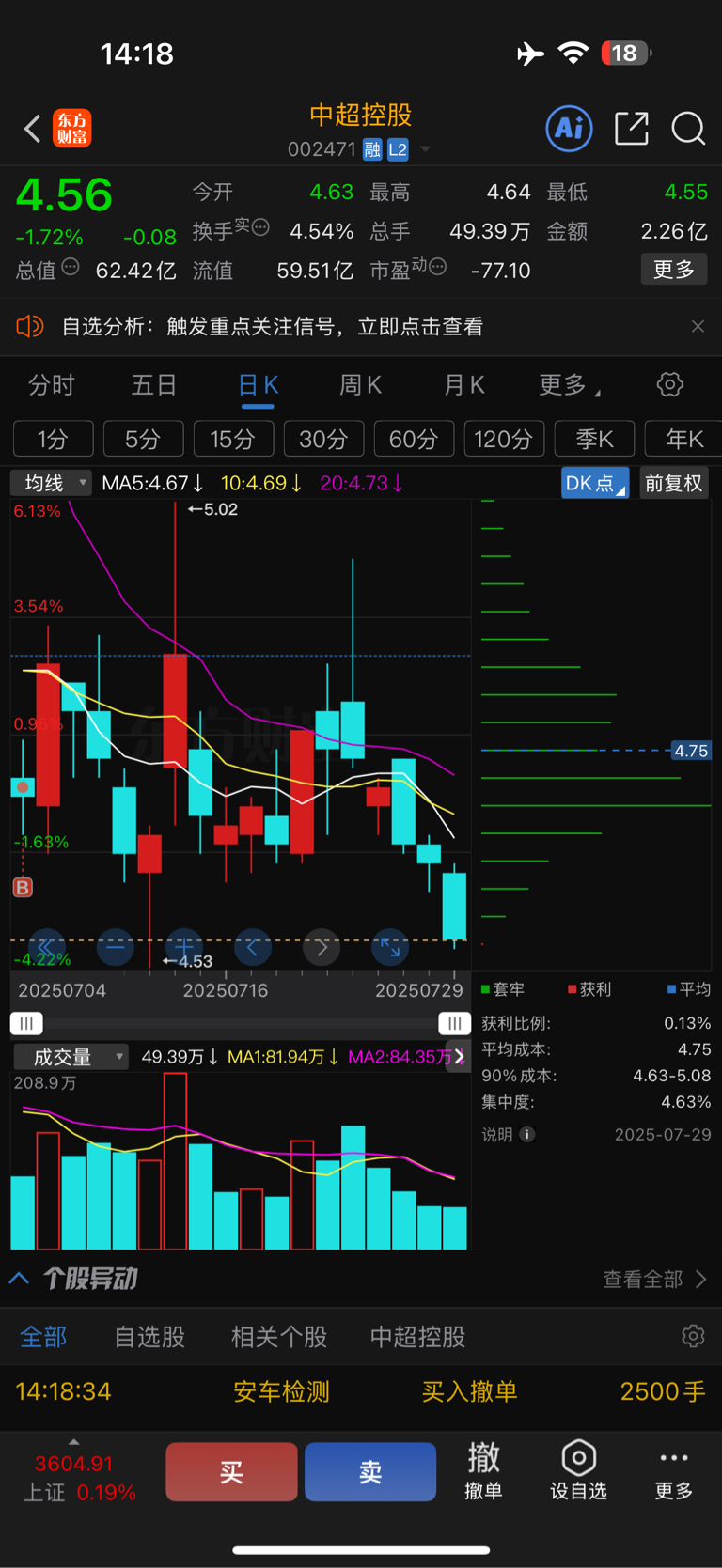Select the 季K period
Image resolution: width=722 pixels, height=1568 pixels.
point(594,439)
